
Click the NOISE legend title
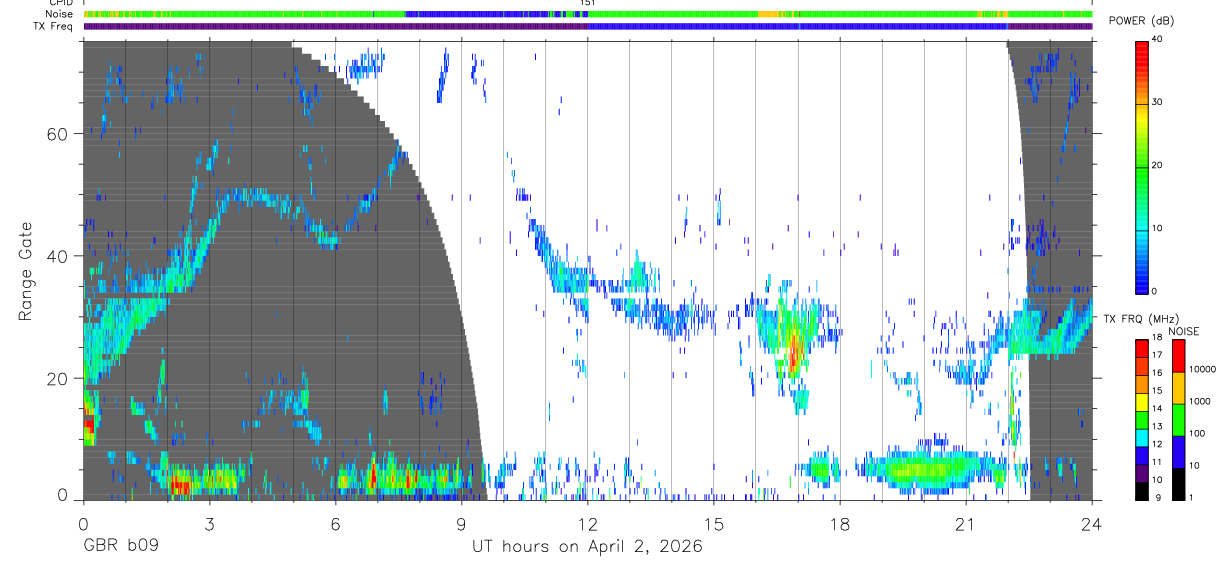[x=1184, y=331]
